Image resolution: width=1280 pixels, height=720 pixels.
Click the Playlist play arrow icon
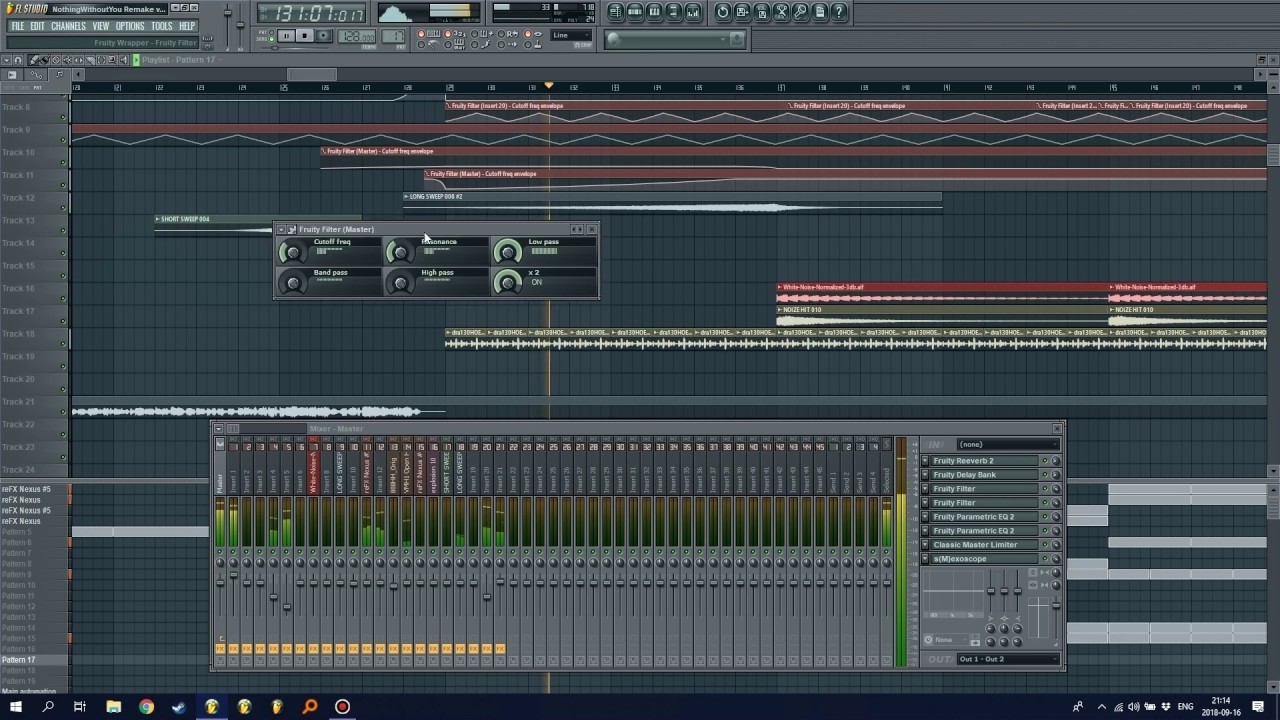coord(136,60)
